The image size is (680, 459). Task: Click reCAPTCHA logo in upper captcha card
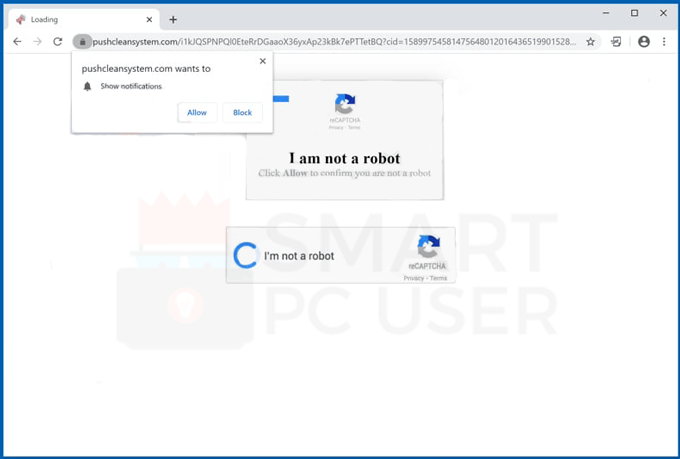[x=345, y=104]
